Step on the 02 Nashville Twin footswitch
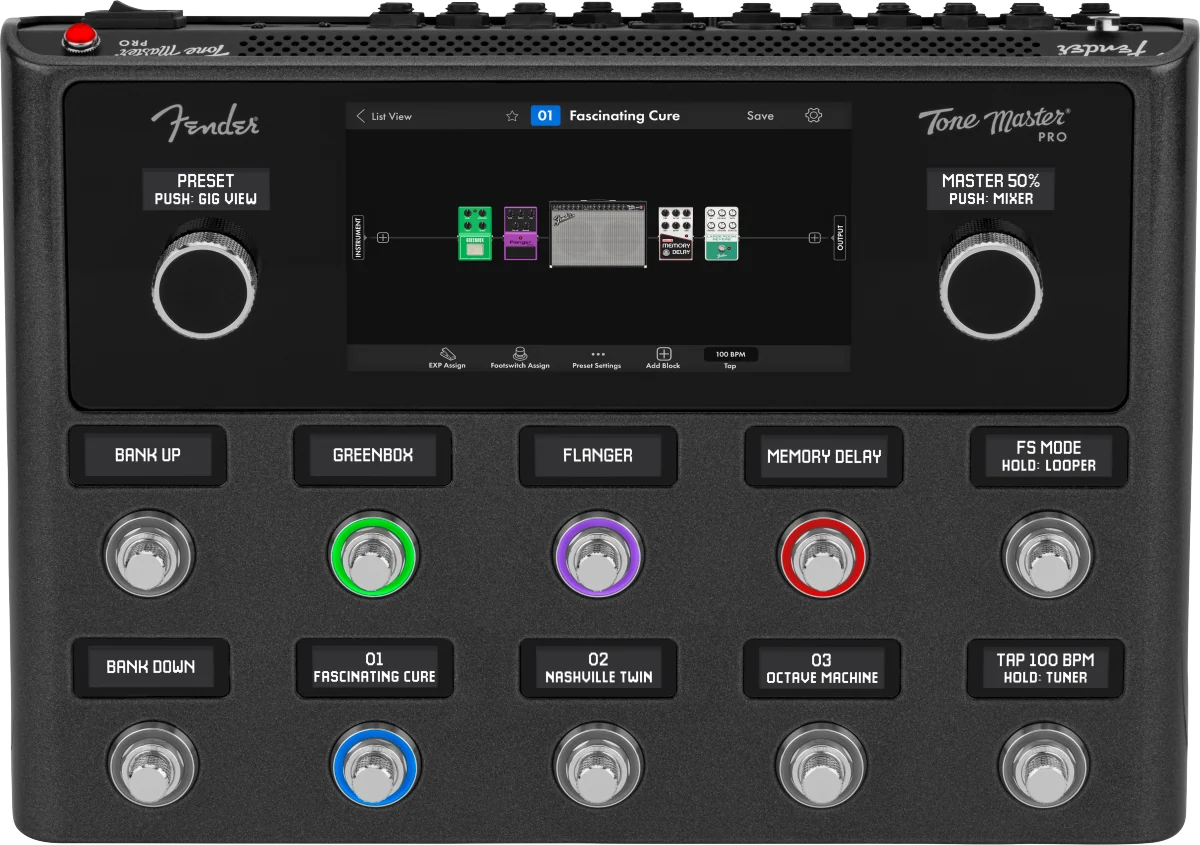Viewport: 1200px width, 845px height. pyautogui.click(x=598, y=767)
